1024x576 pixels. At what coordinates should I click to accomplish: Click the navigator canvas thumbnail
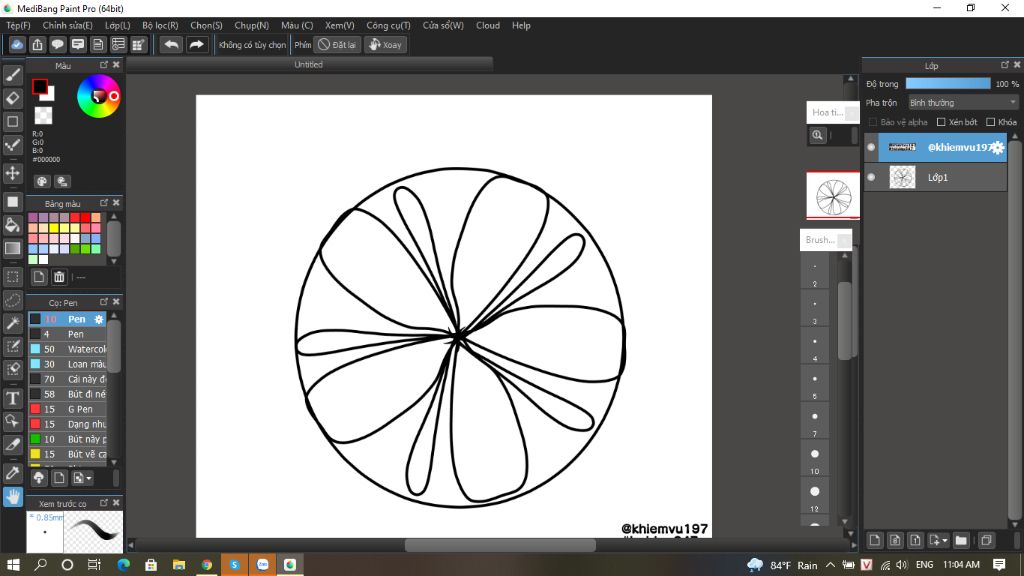[833, 196]
